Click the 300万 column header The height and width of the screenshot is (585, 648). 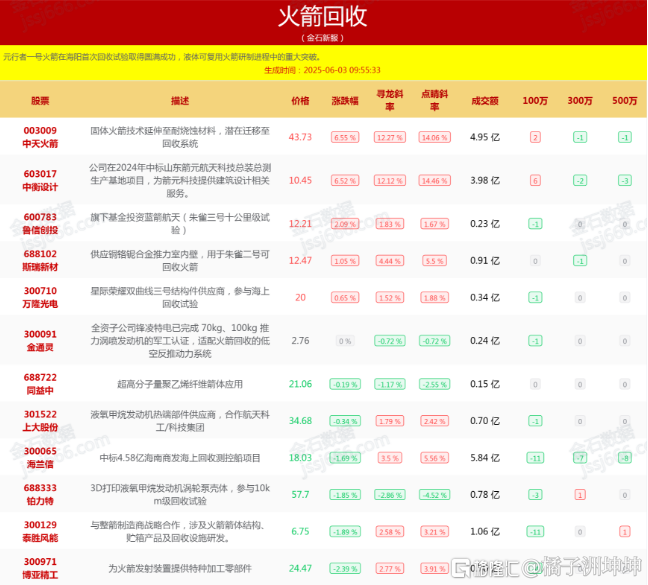pyautogui.click(x=580, y=100)
